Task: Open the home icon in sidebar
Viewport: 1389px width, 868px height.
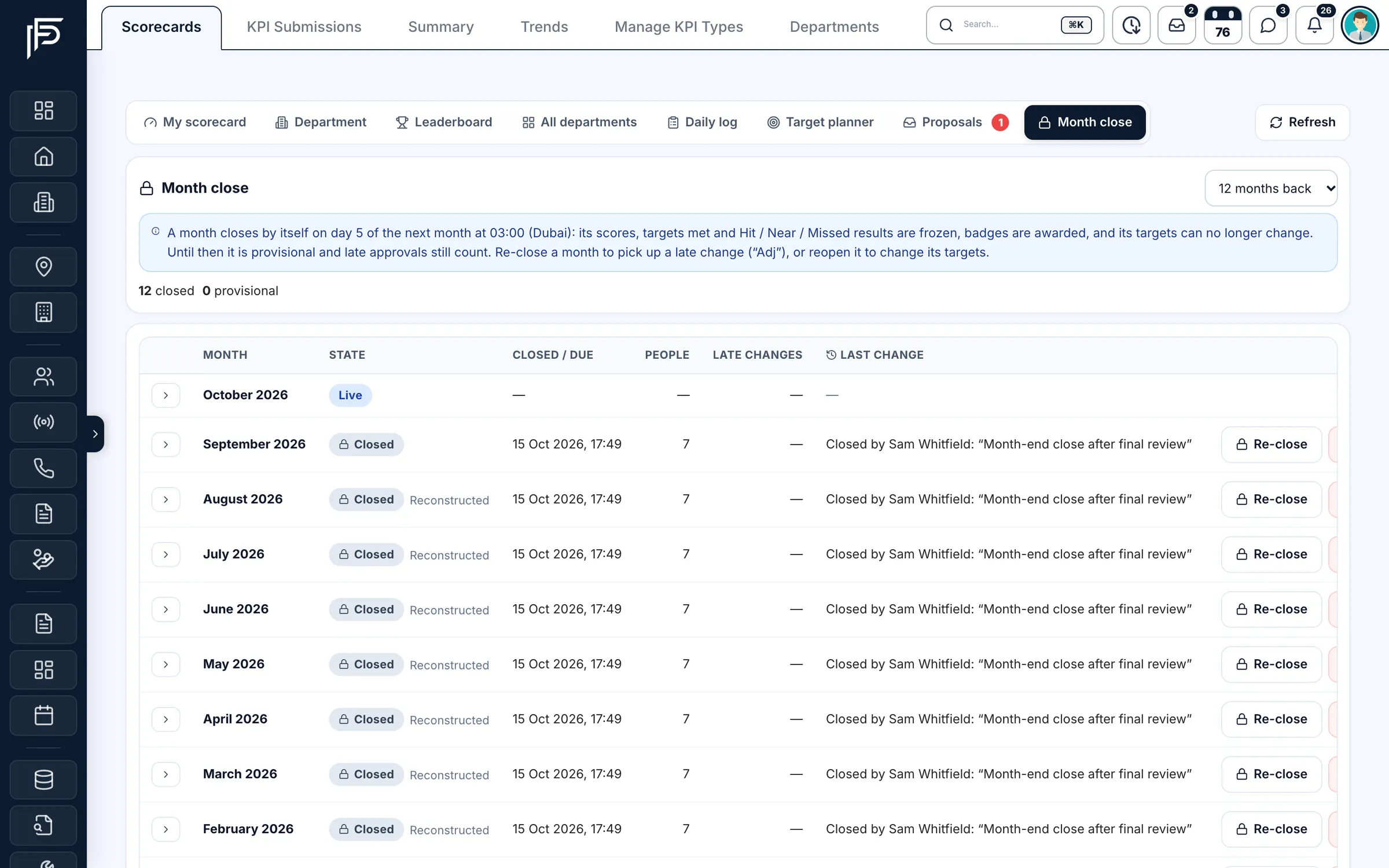Action: [x=43, y=156]
